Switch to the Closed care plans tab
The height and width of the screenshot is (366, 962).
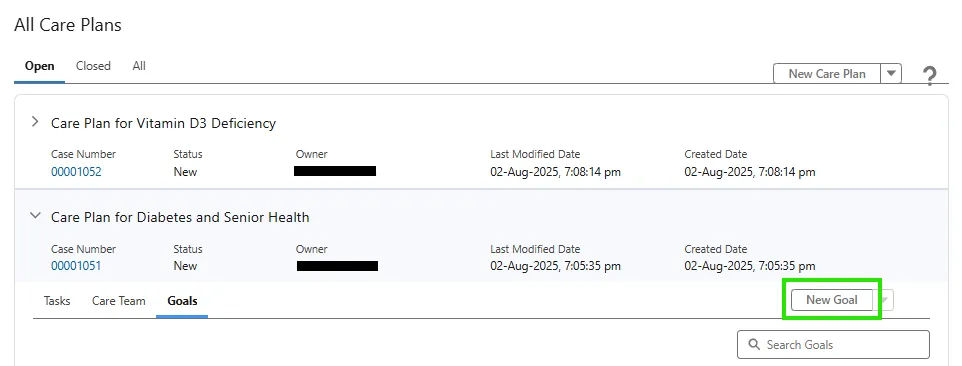[x=93, y=66]
